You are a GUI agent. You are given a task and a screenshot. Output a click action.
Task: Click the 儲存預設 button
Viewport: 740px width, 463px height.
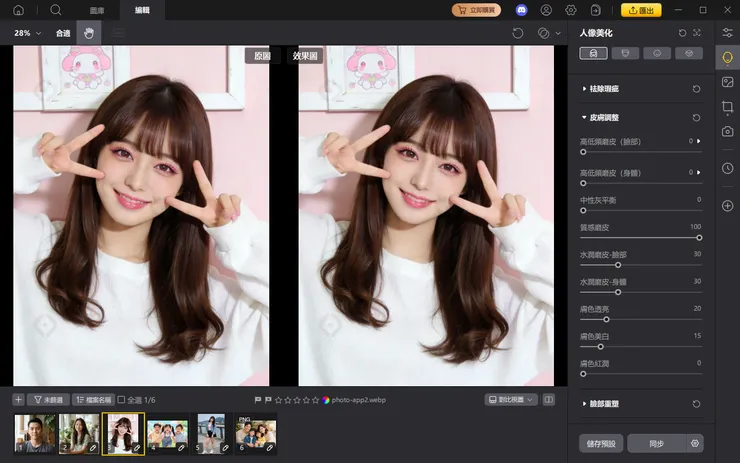pos(601,444)
